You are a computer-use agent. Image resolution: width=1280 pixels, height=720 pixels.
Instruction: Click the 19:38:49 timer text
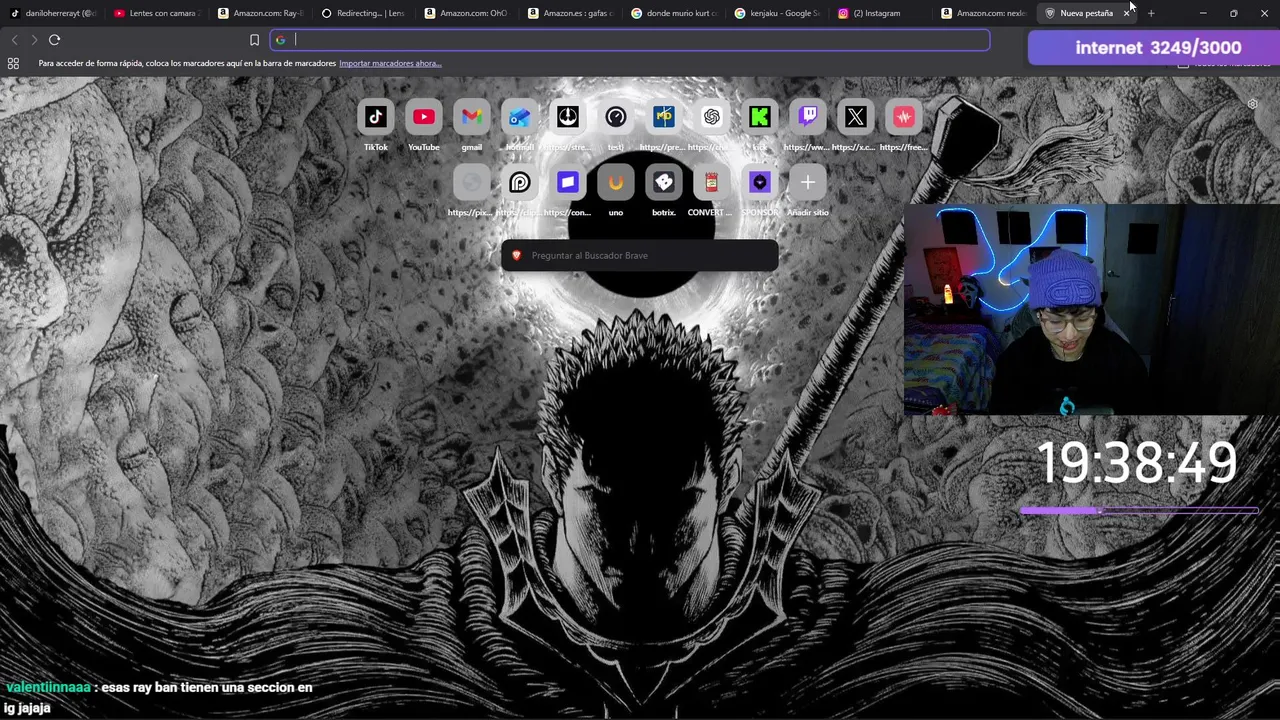pos(1137,463)
